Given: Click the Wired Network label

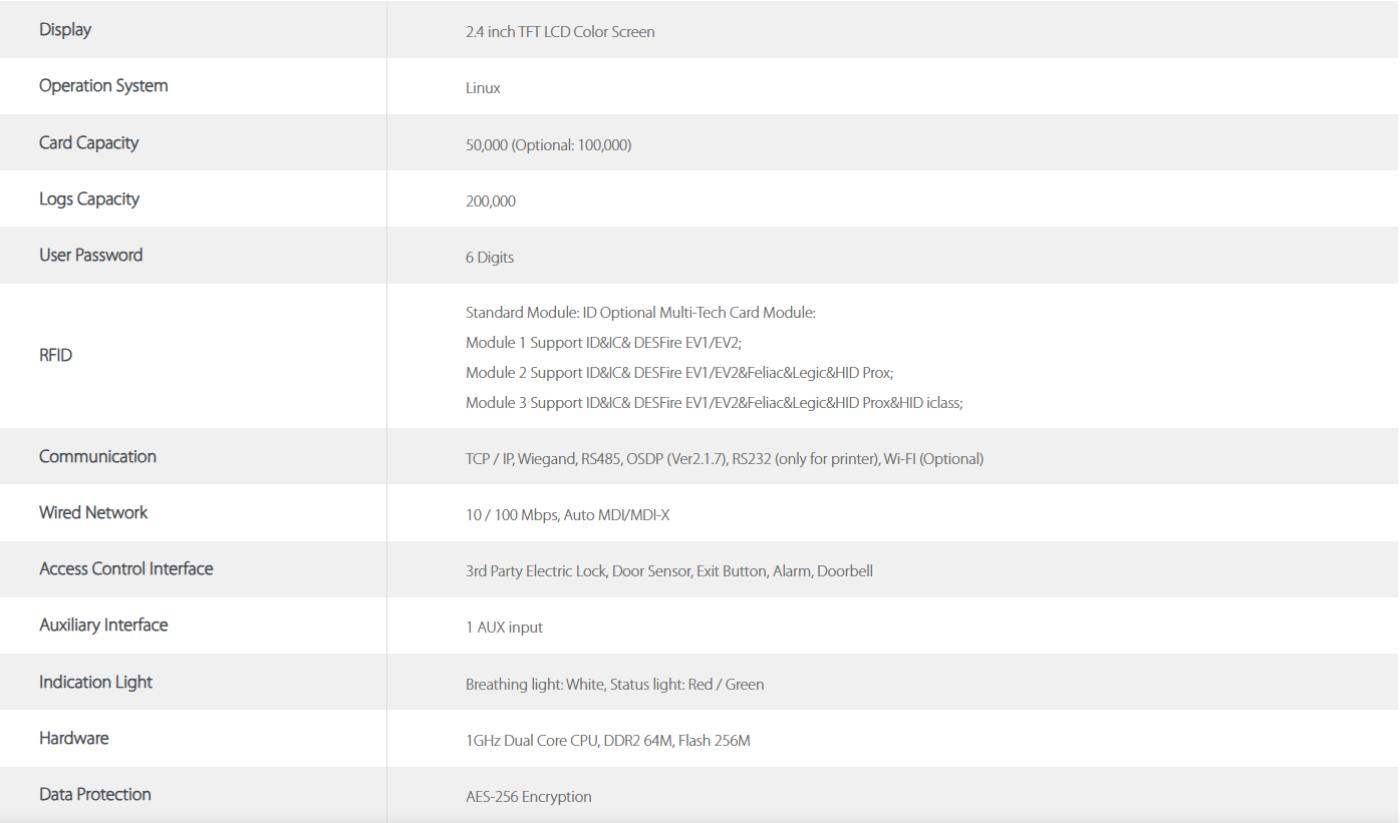Looking at the screenshot, I should [x=93, y=512].
